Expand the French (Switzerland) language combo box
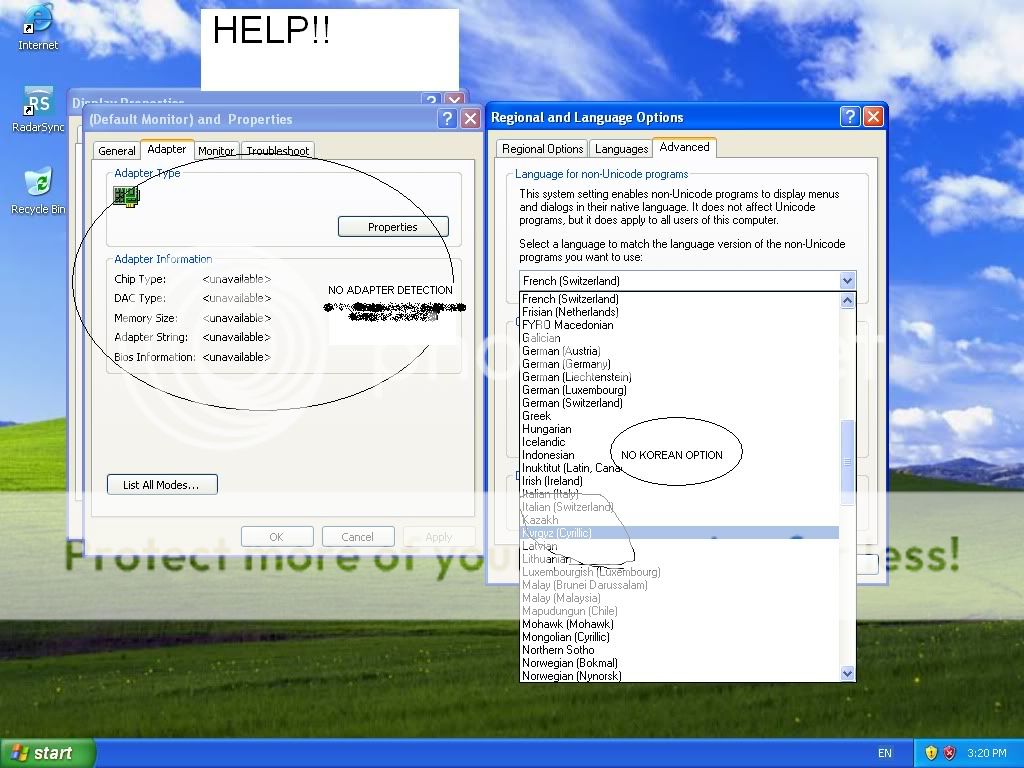The image size is (1024, 768). [x=847, y=281]
